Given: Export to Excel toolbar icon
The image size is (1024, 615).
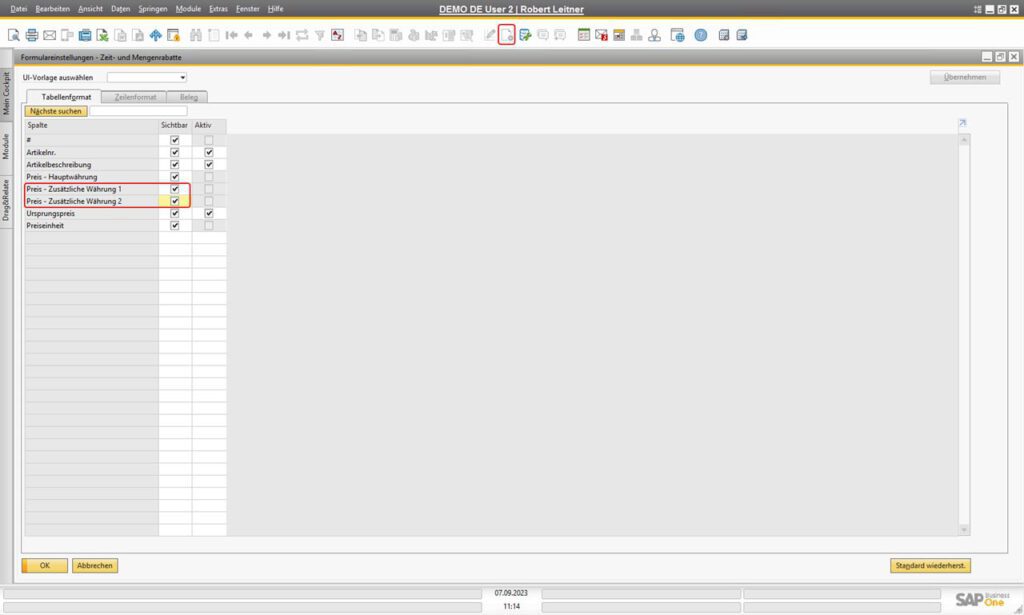Looking at the screenshot, I should tap(103, 35).
